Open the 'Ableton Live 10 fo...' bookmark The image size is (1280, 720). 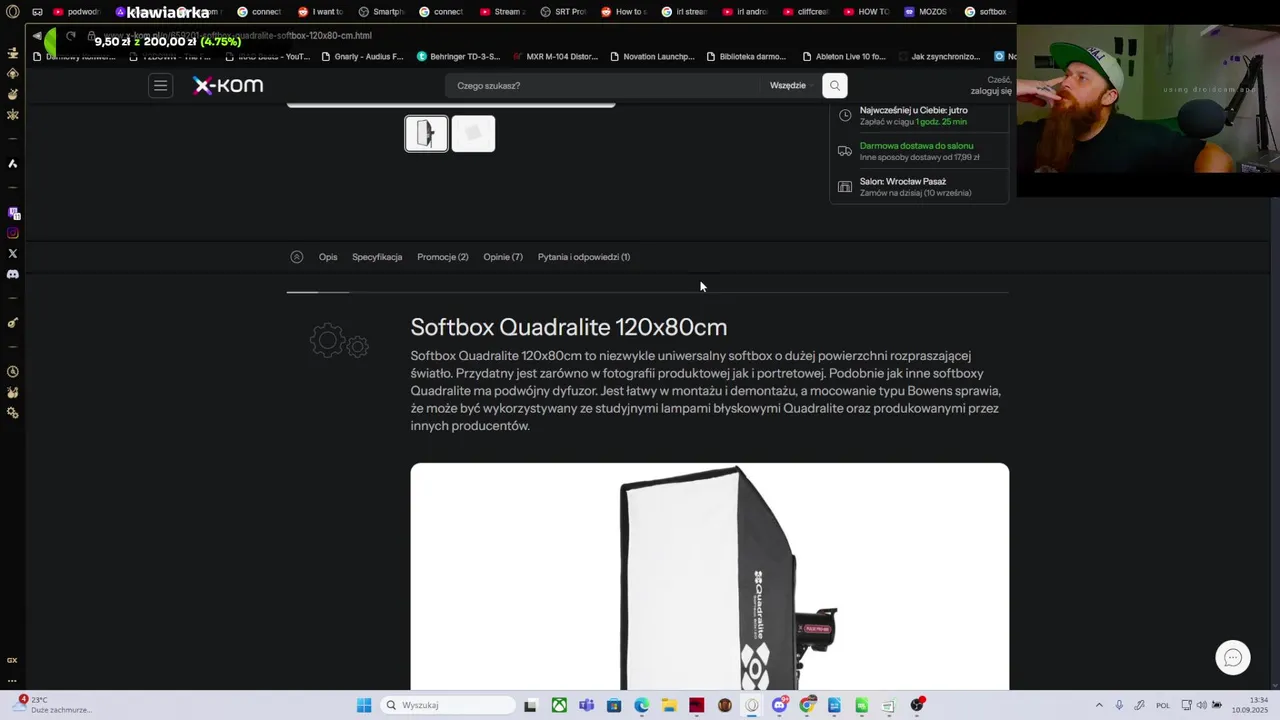[844, 57]
